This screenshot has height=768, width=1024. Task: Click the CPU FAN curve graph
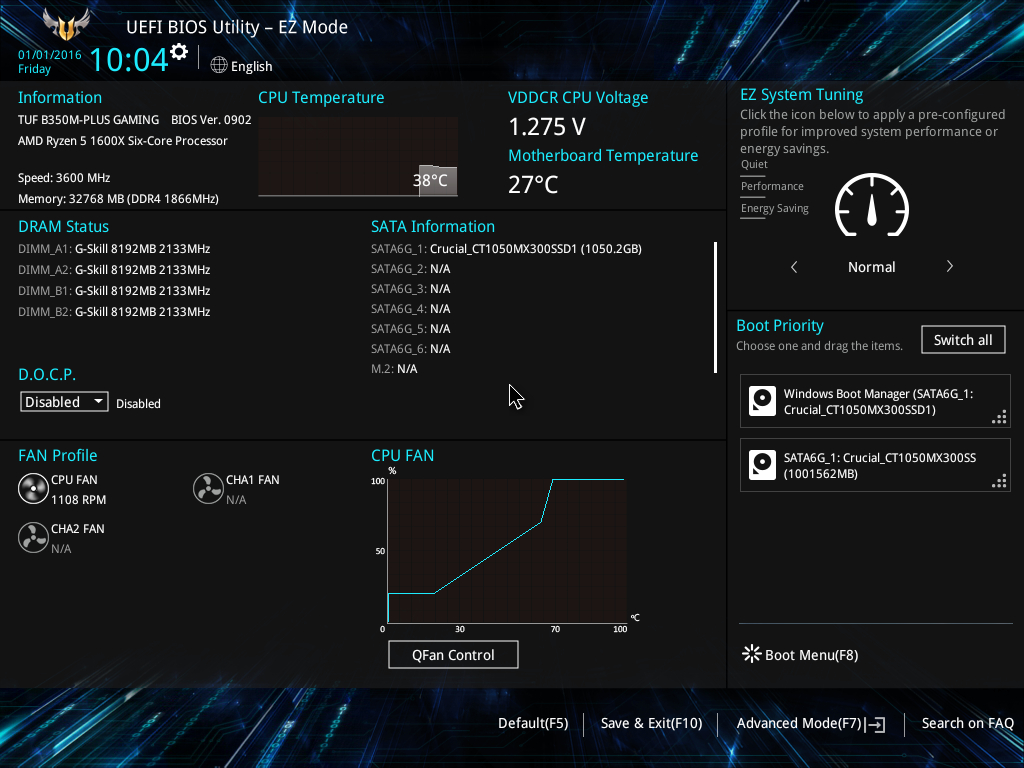(x=507, y=550)
